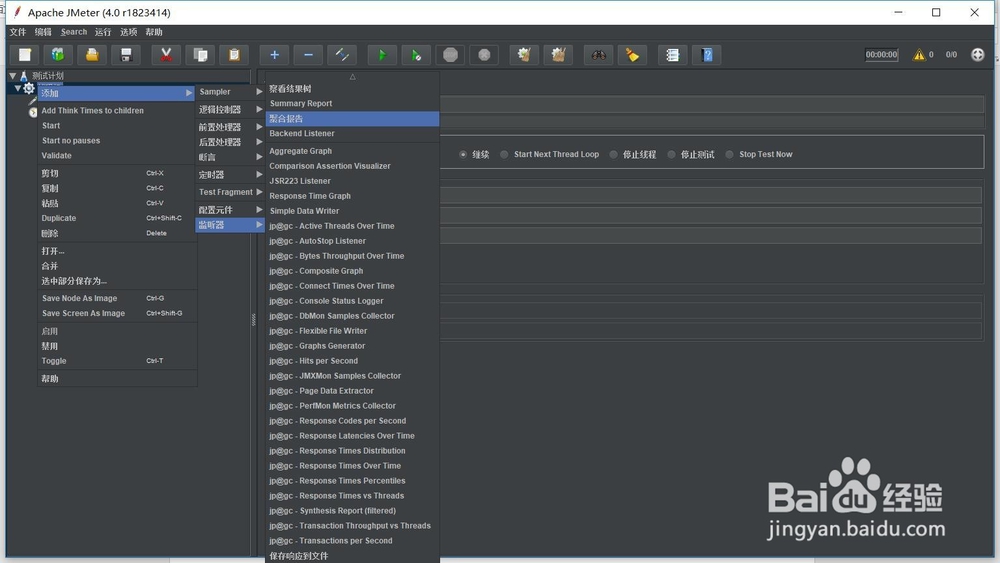1000x563 pixels.
Task: Click the warning triangle log icon
Action: click(918, 55)
